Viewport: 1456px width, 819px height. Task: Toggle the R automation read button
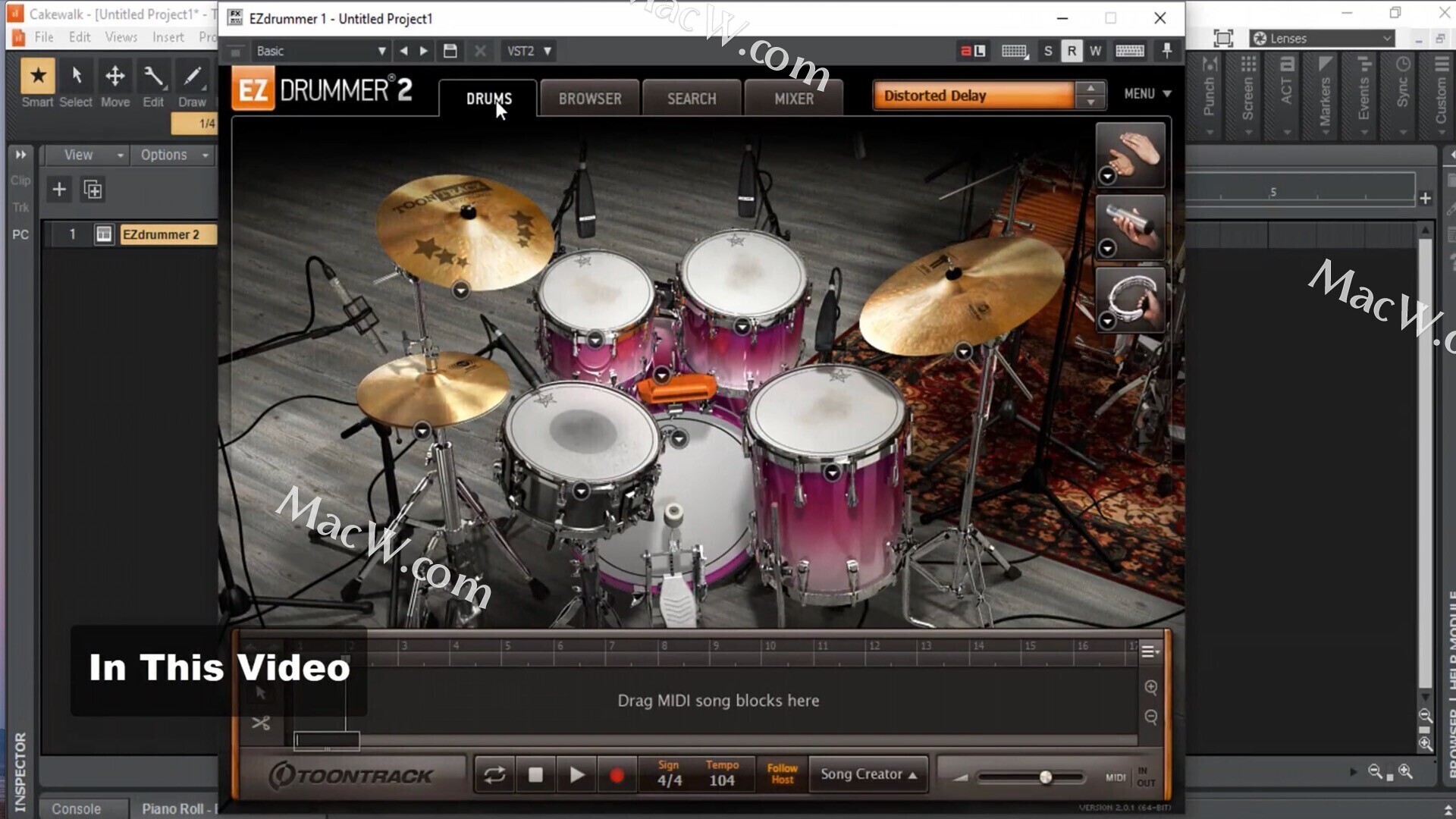tap(1072, 51)
